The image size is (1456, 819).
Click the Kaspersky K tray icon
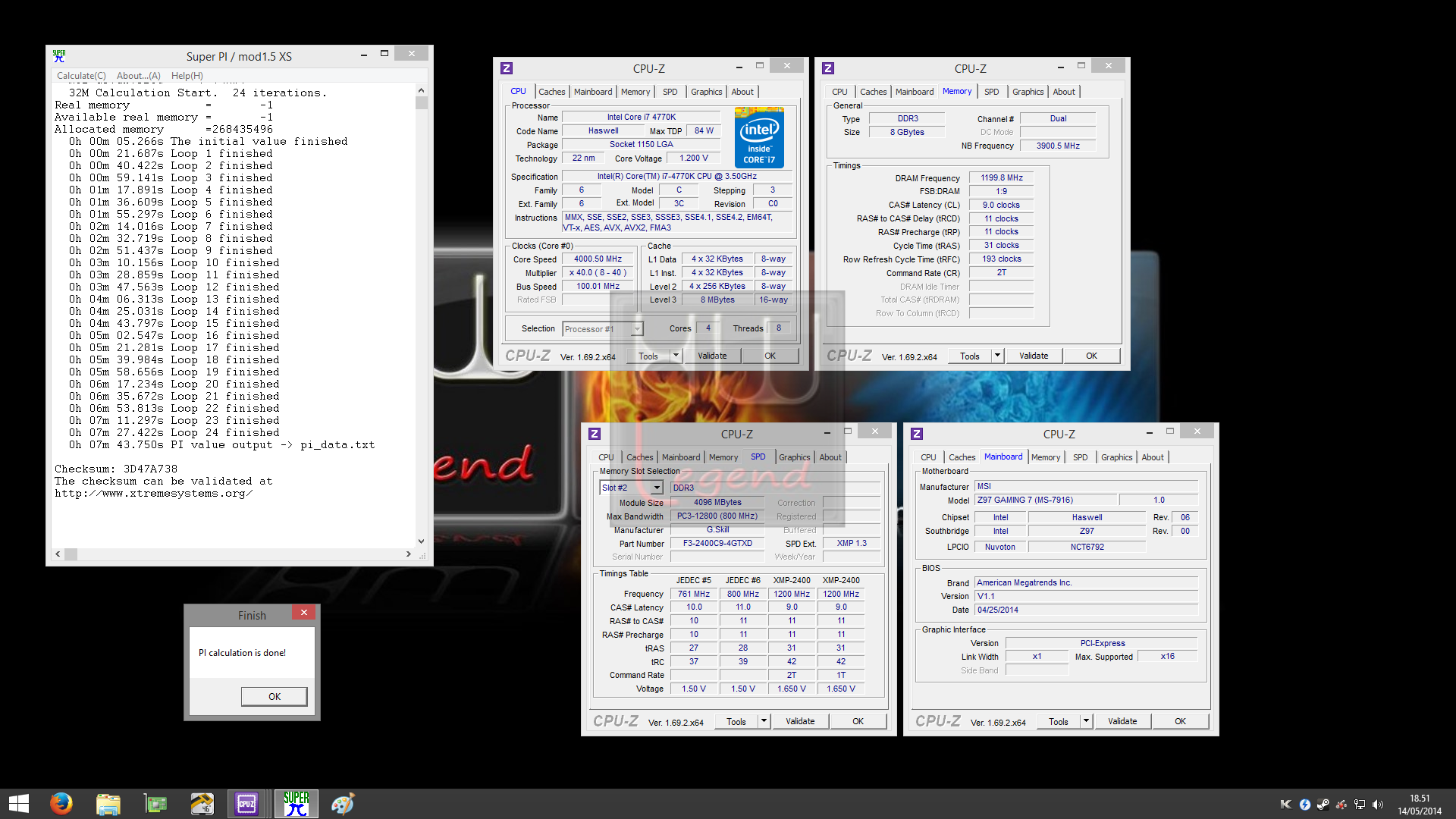point(1286,805)
